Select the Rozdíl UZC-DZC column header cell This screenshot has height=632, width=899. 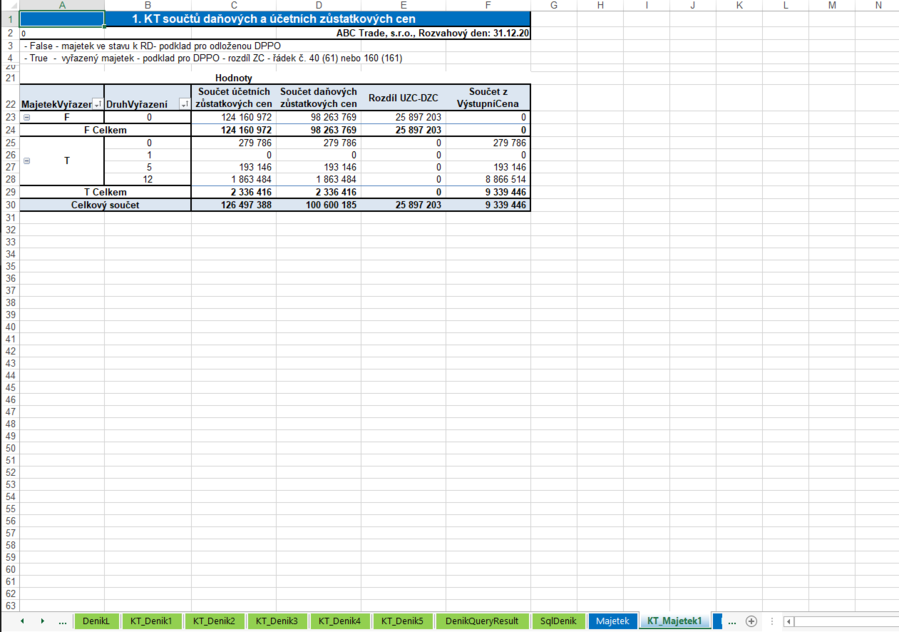point(403,98)
